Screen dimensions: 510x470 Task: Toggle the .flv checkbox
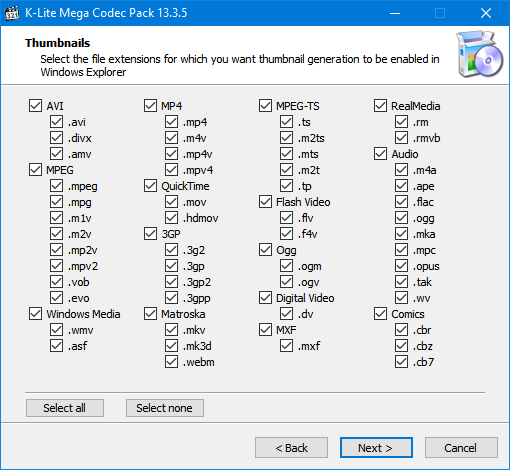(286, 218)
